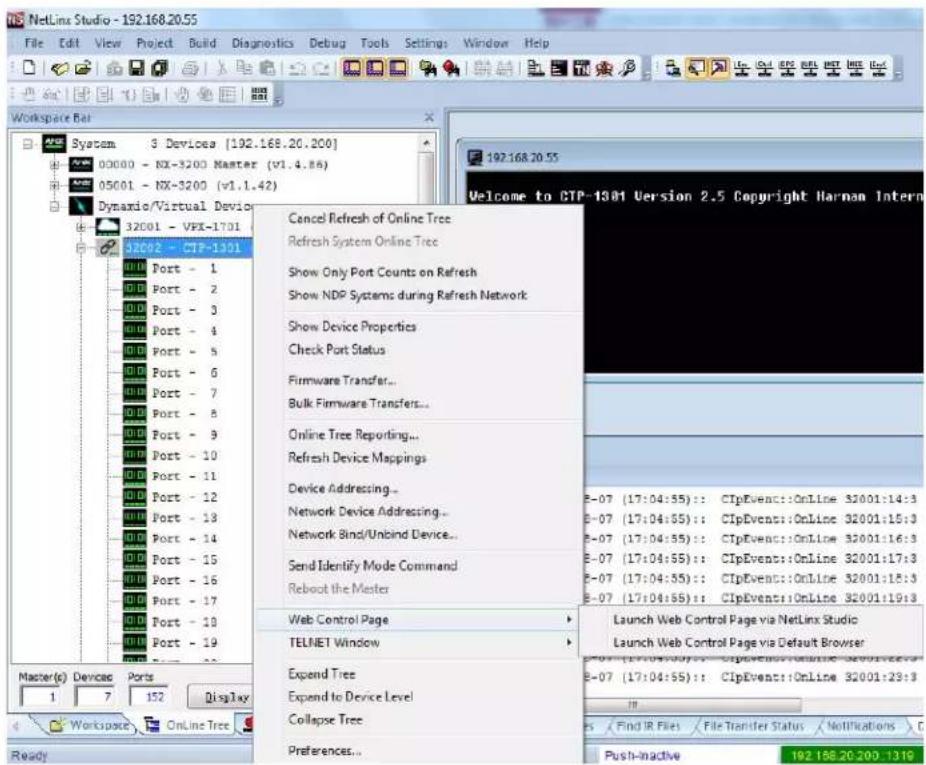Select Collapse Tree in context menu
This screenshot has height=765, width=926.
325,720
